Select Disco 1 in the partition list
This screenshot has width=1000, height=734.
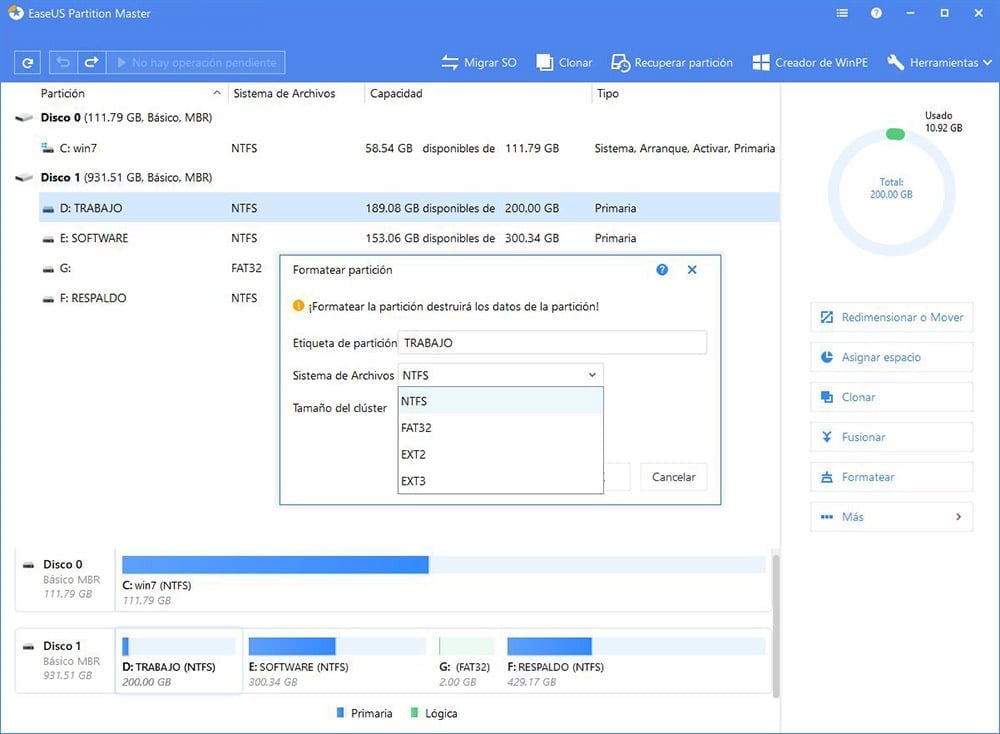tap(126, 177)
